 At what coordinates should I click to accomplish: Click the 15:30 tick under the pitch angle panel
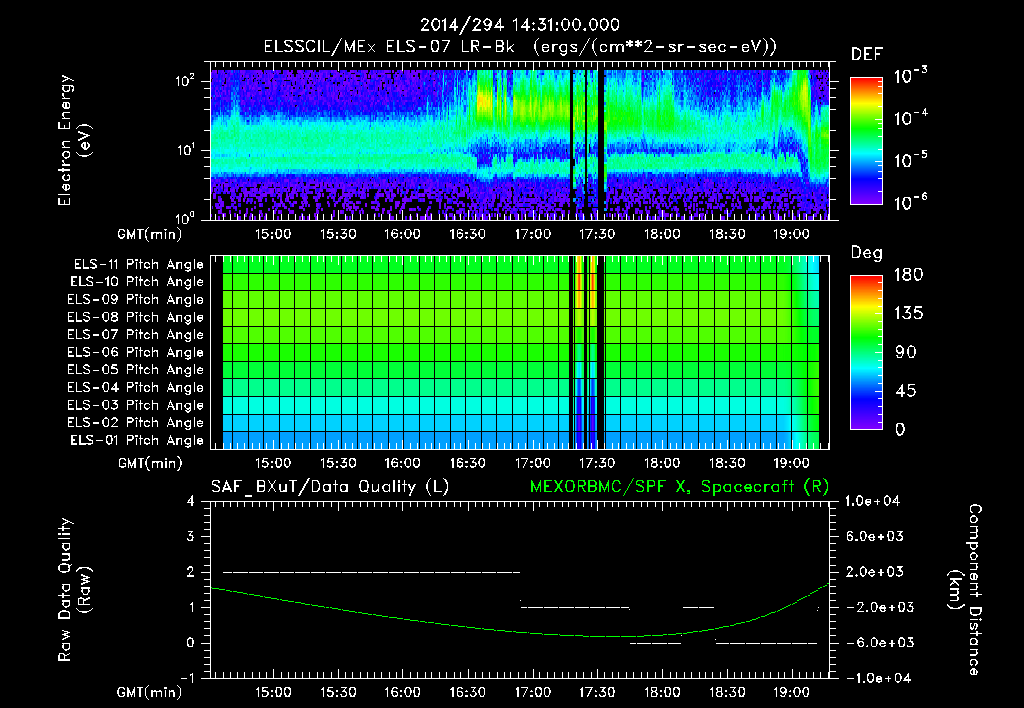[338, 463]
